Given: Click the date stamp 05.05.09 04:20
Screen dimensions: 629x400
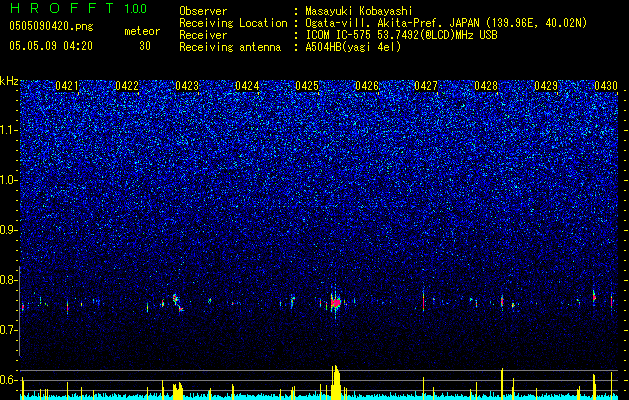Looking at the screenshot, I should click(x=51, y=46).
